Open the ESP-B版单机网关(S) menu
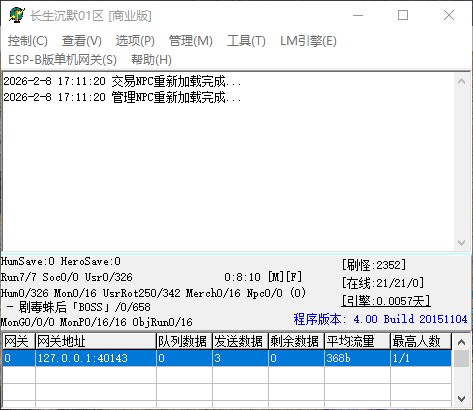Image resolution: width=473 pixels, height=410 pixels. [62, 60]
